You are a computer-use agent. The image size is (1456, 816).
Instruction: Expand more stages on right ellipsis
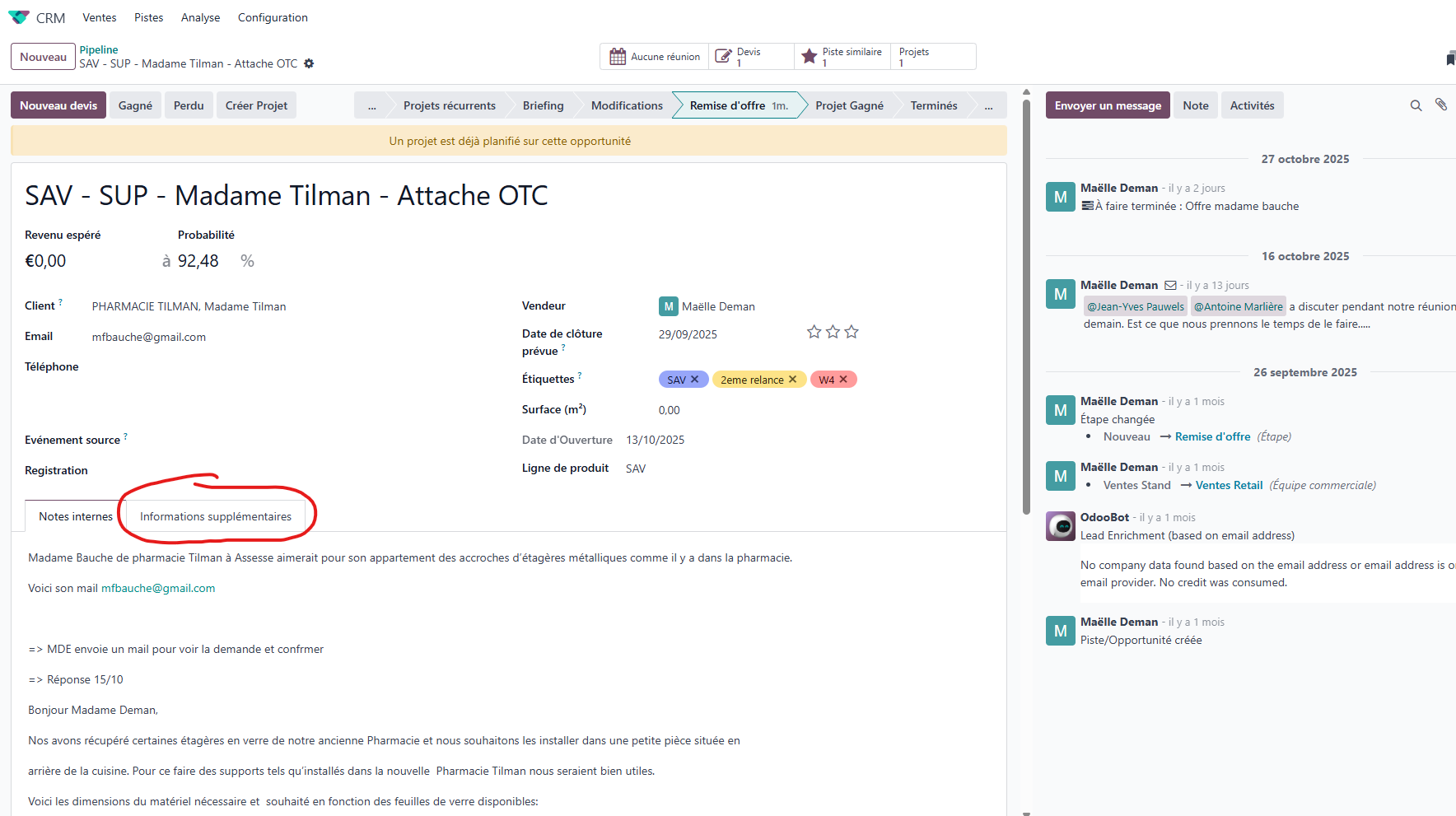click(x=988, y=105)
